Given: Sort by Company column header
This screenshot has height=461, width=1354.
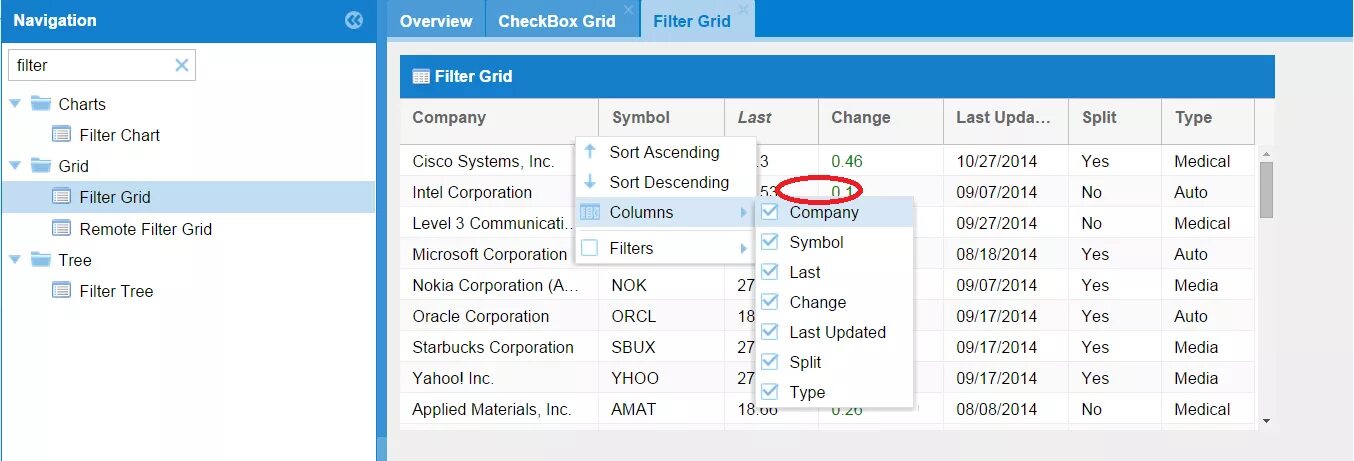Looking at the screenshot, I should click(x=499, y=118).
